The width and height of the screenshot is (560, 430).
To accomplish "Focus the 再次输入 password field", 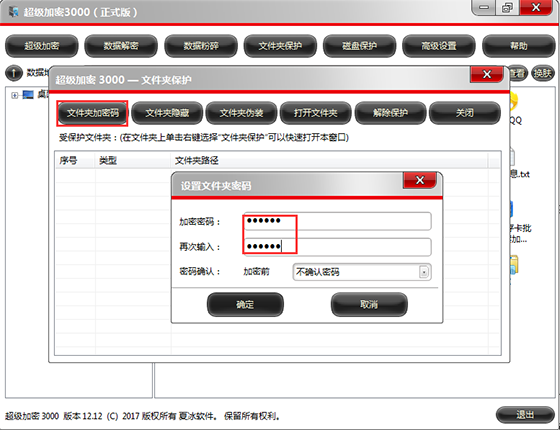I will tap(337, 247).
